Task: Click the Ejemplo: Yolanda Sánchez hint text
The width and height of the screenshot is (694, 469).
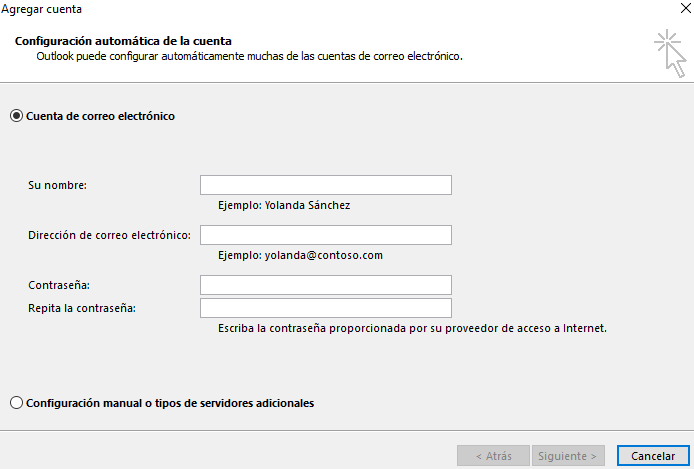Action: click(x=284, y=205)
